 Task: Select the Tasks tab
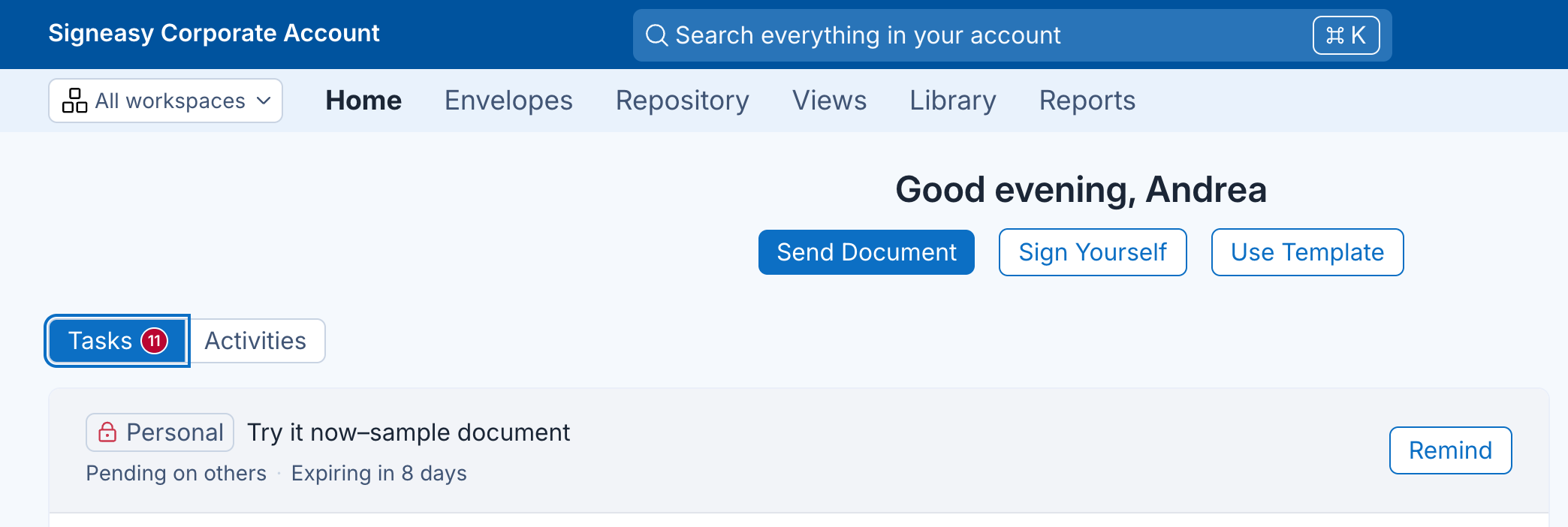(117, 341)
